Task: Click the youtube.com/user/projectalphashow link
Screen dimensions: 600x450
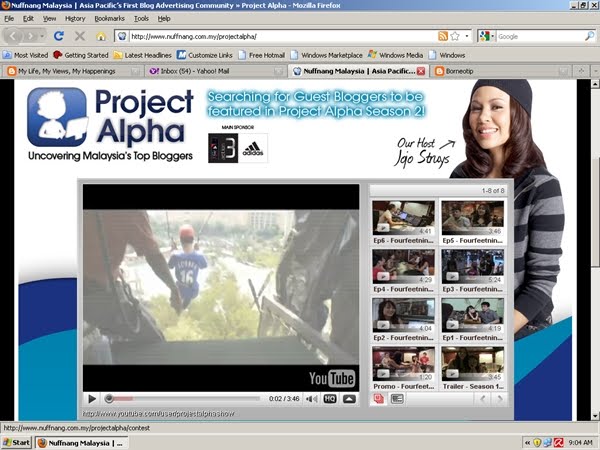Action: tap(158, 414)
